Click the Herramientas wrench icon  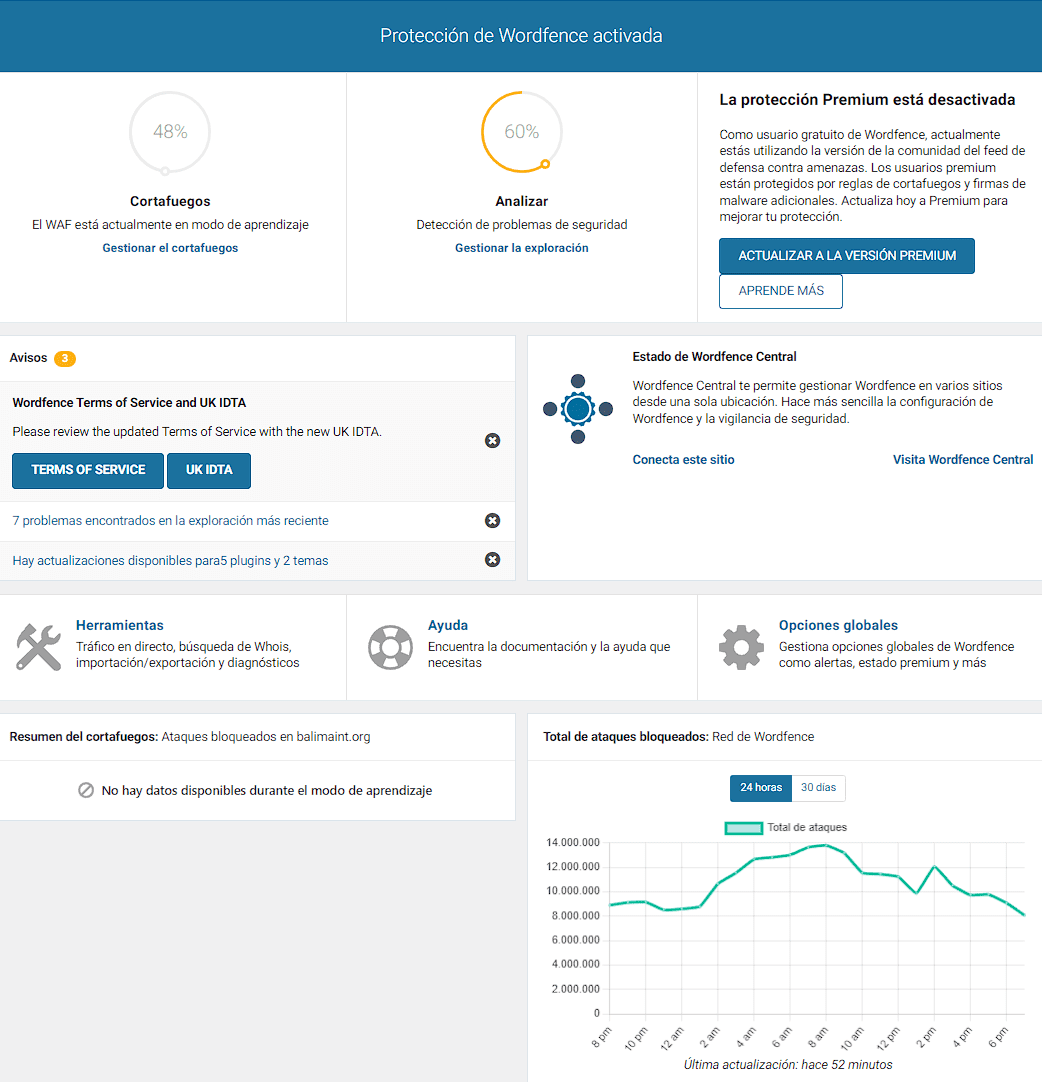pos(38,646)
